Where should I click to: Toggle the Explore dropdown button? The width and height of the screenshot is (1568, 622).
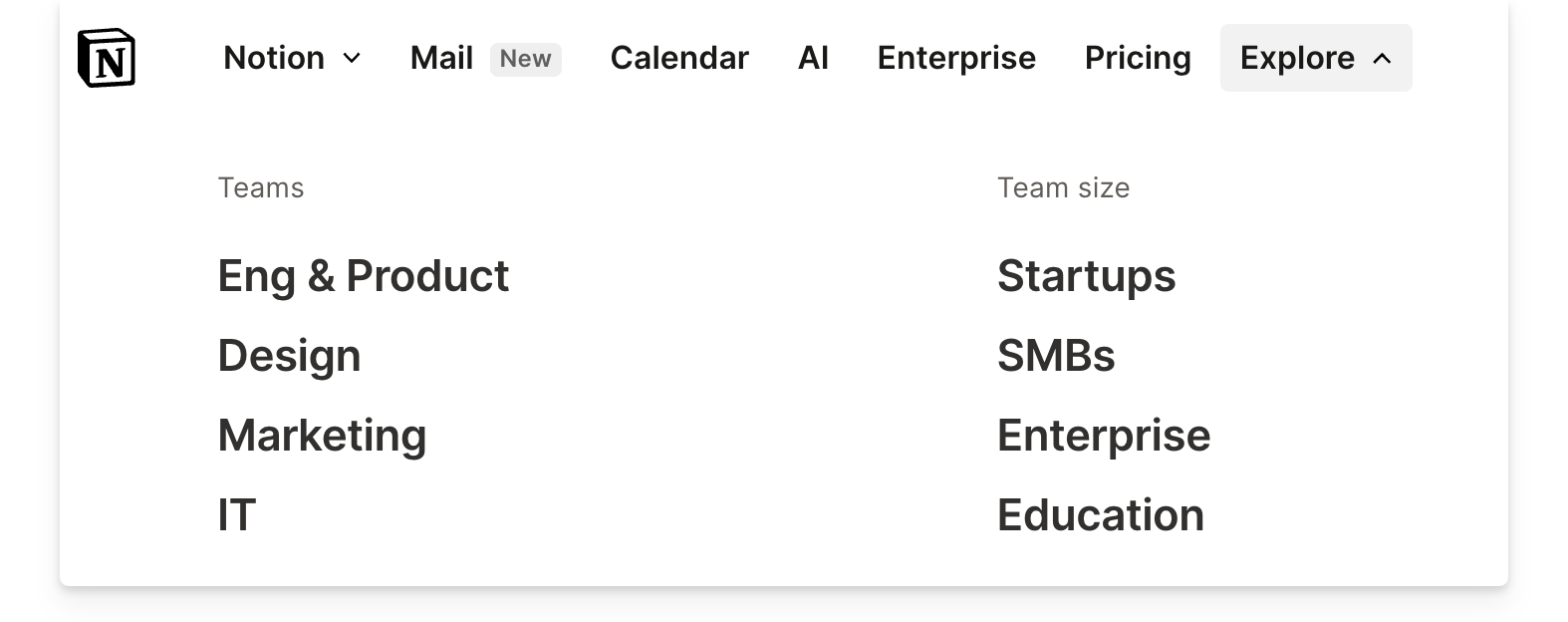point(1316,58)
